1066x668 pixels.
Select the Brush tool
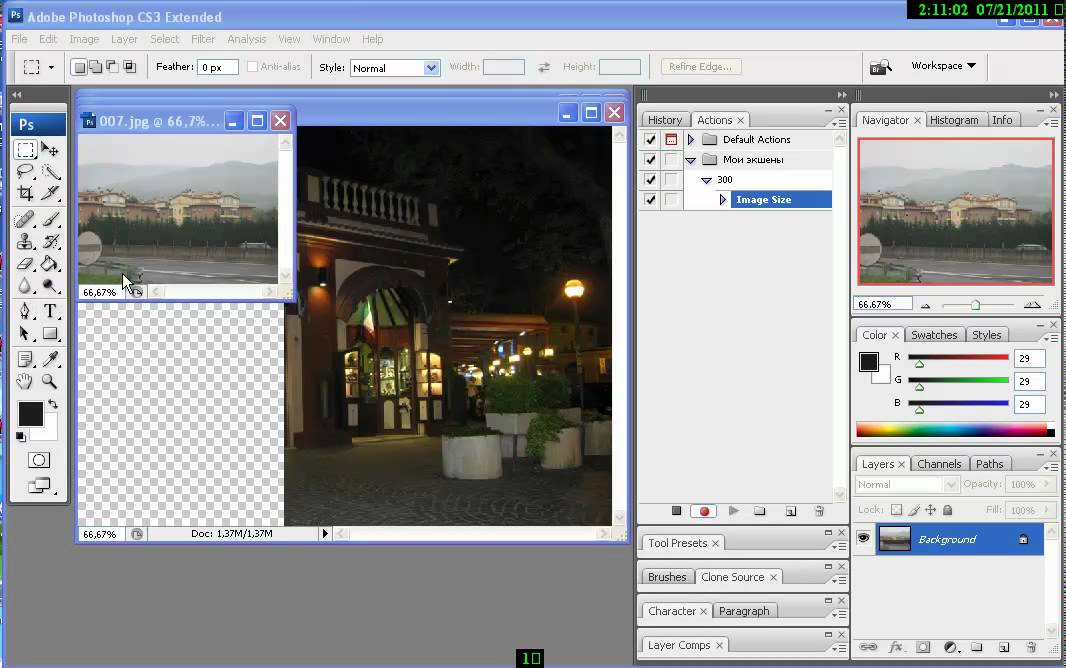click(x=50, y=219)
